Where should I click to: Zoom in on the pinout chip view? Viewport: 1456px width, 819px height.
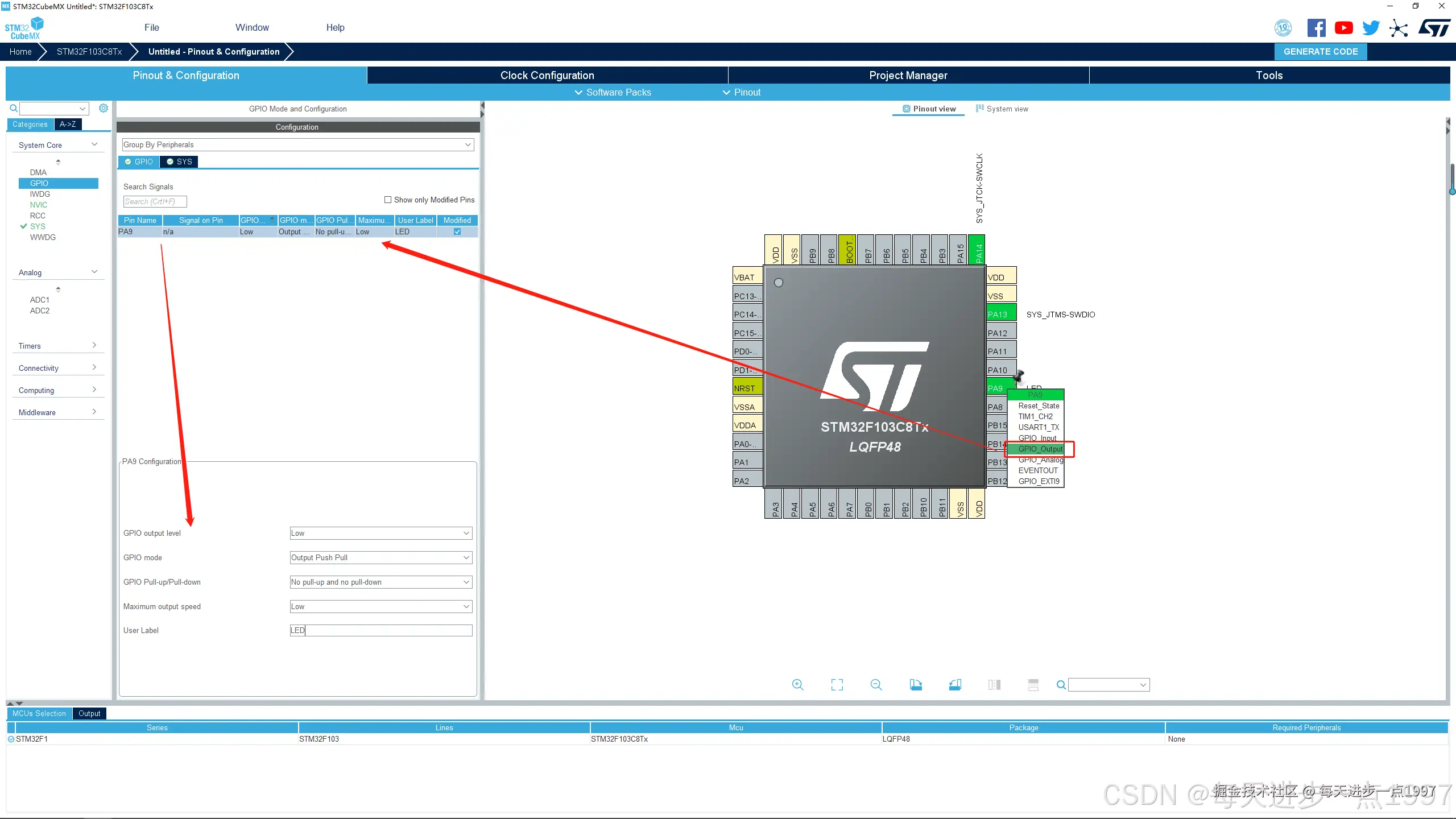[798, 685]
